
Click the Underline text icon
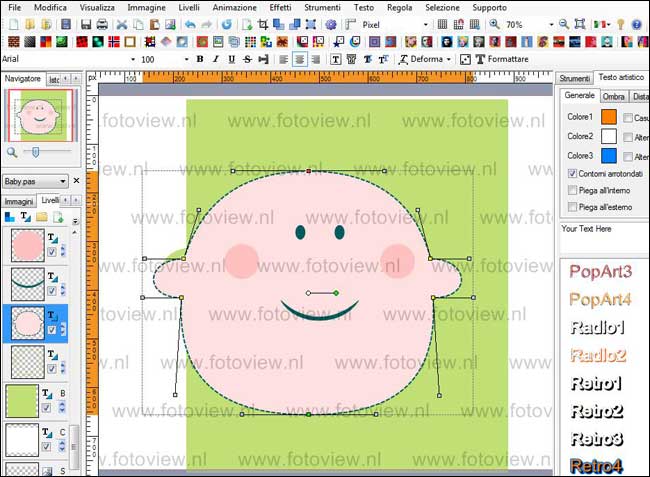(x=230, y=59)
